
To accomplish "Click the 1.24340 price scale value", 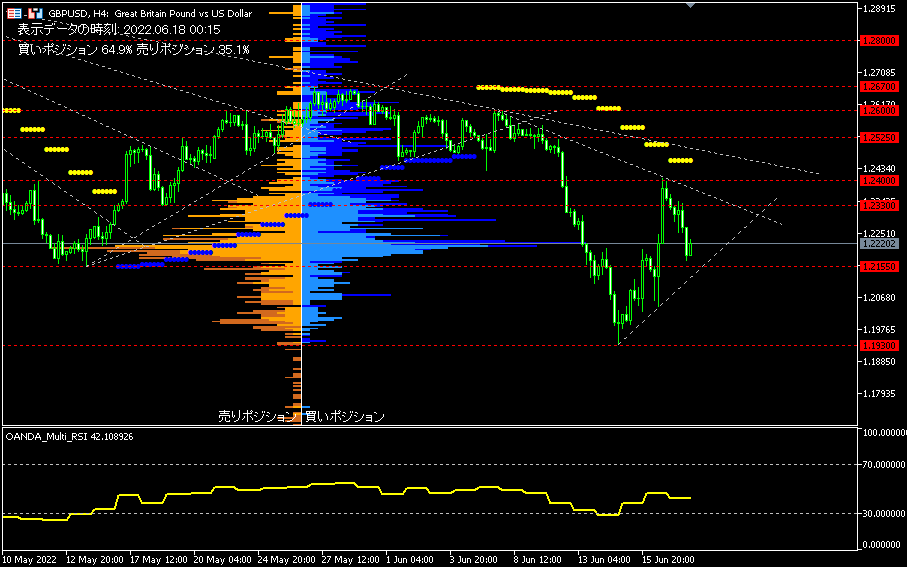I will click(879, 169).
